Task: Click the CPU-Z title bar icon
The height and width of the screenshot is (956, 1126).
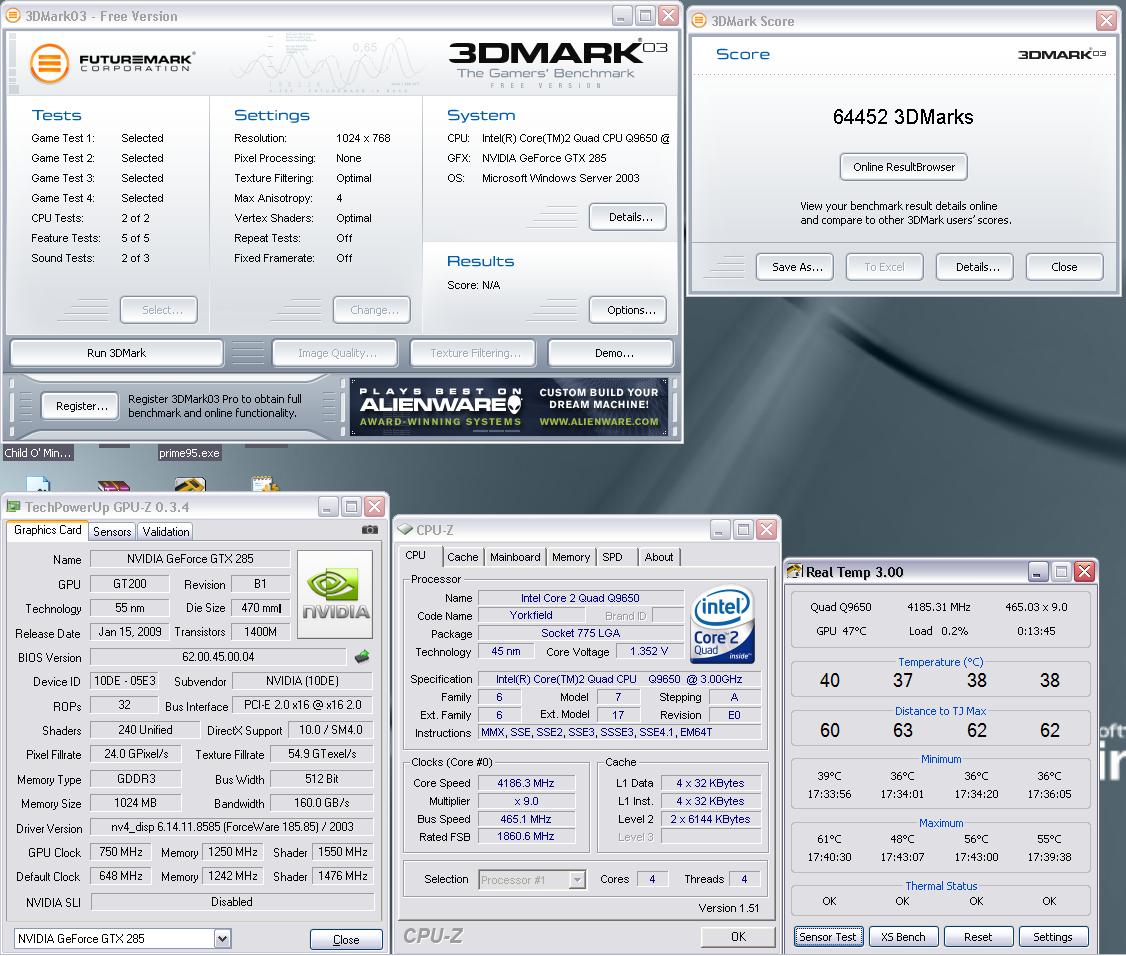Action: pyautogui.click(x=405, y=530)
